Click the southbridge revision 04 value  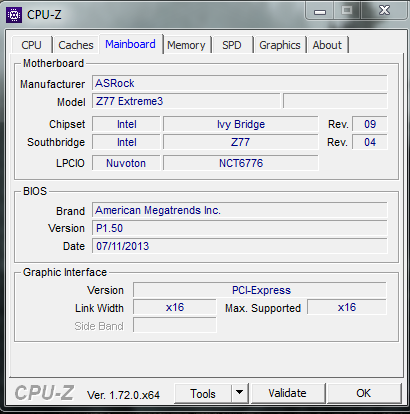click(x=370, y=142)
